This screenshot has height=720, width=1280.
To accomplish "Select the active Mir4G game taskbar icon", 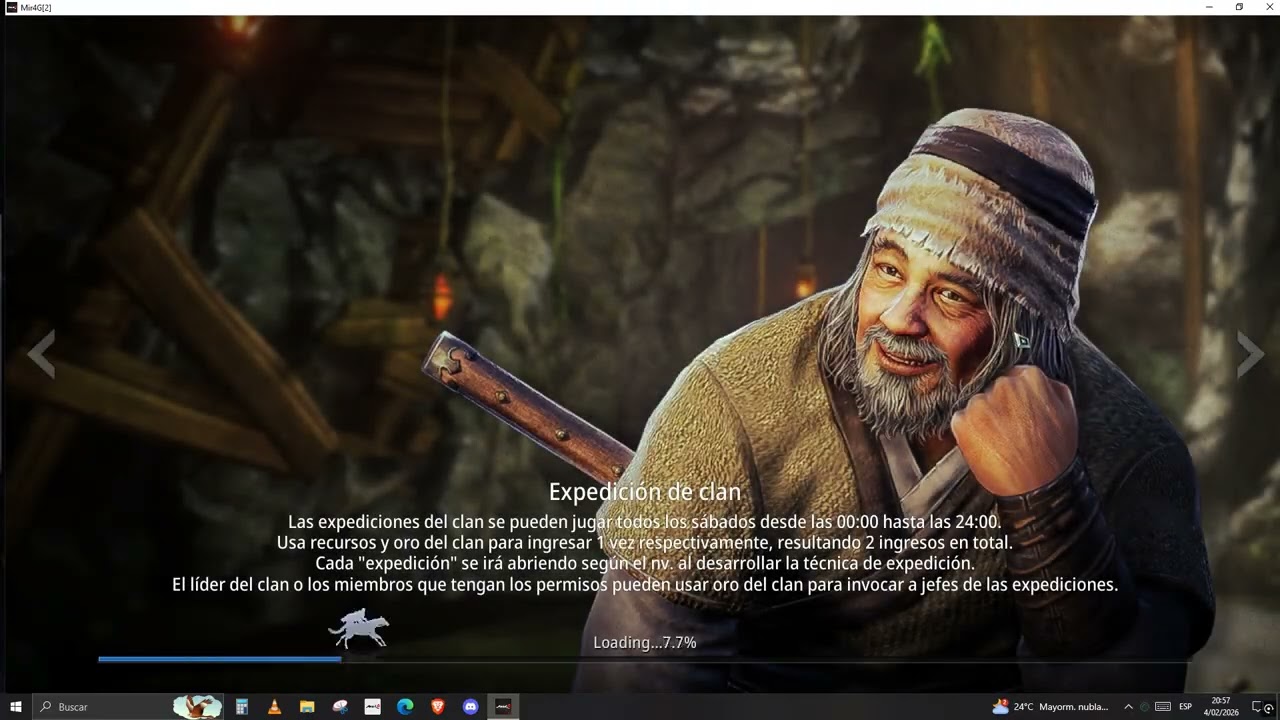I will (503, 707).
